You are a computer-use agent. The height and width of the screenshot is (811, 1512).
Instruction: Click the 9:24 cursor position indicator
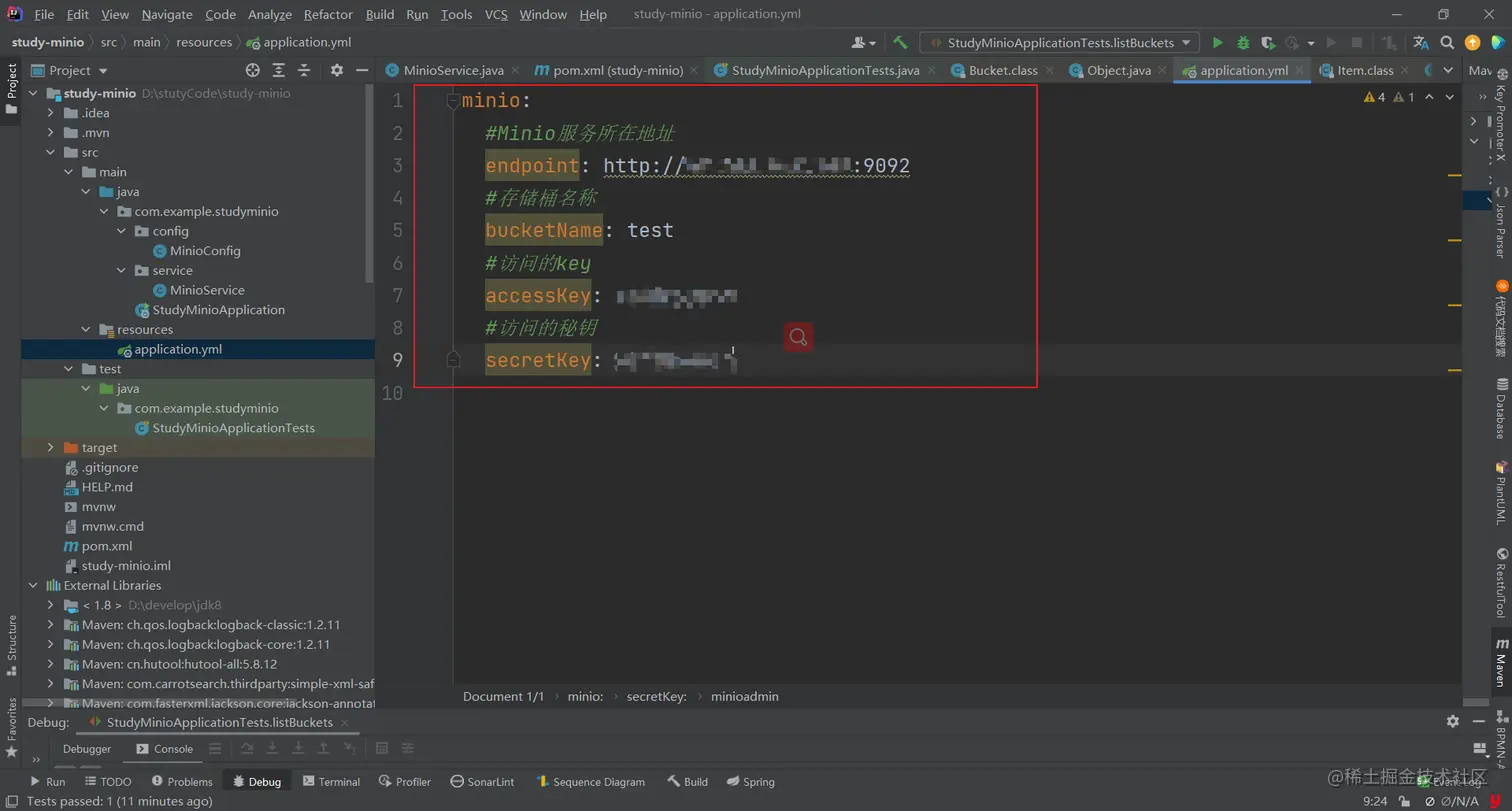coord(1375,801)
